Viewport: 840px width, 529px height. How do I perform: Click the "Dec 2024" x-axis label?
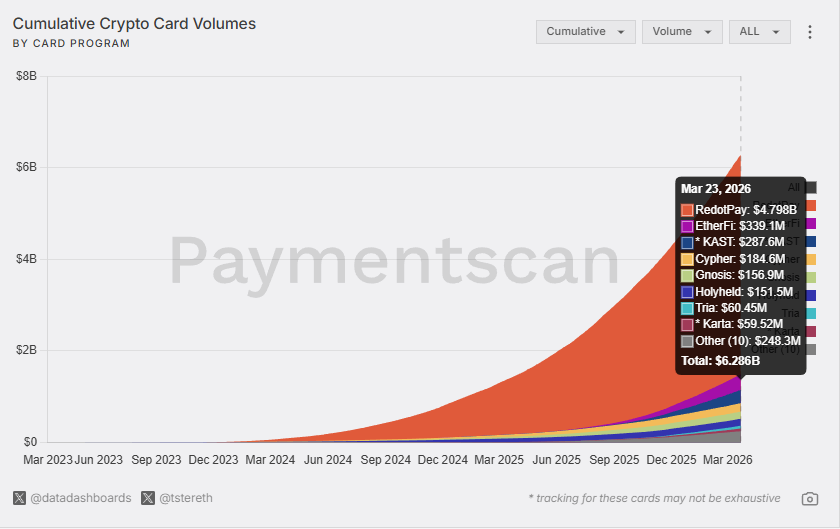click(x=442, y=460)
